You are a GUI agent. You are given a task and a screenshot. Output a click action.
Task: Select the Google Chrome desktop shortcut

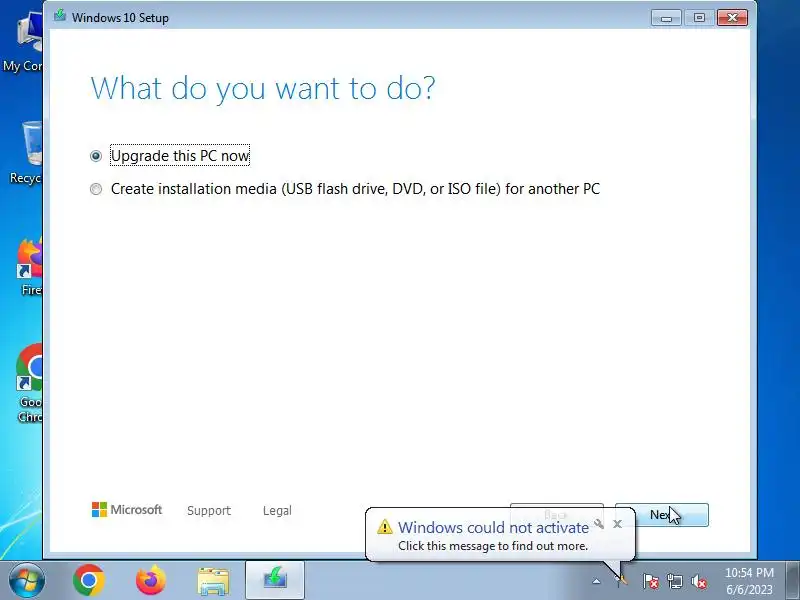(x=30, y=383)
